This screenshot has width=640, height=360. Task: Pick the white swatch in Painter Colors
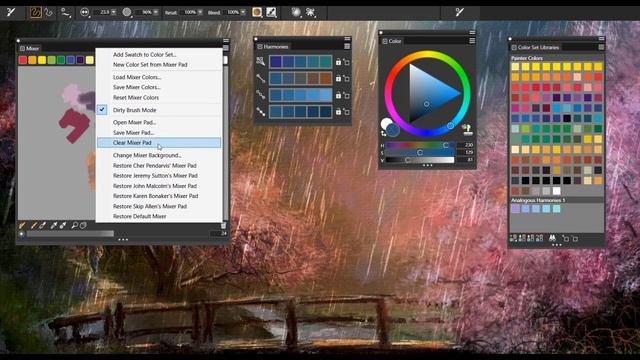tap(556, 191)
